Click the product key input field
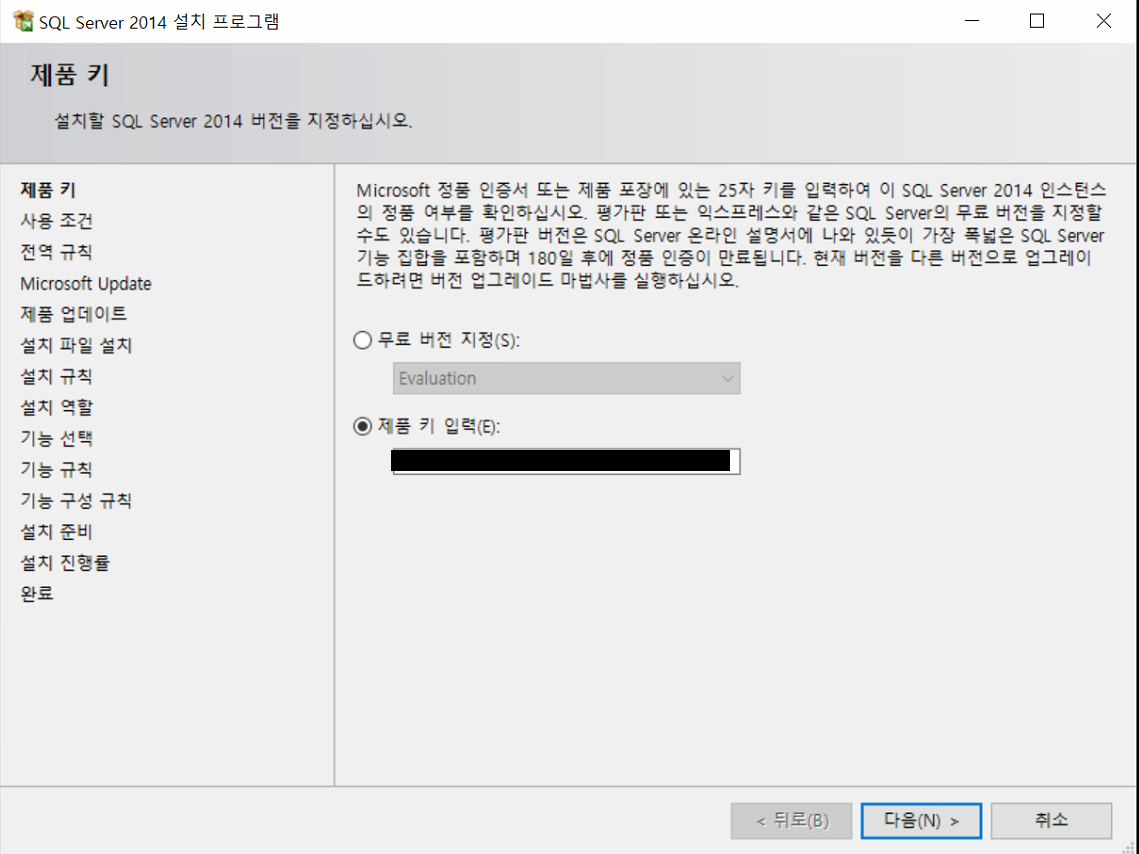Viewport: 1139px width, 854px height. tap(567, 461)
